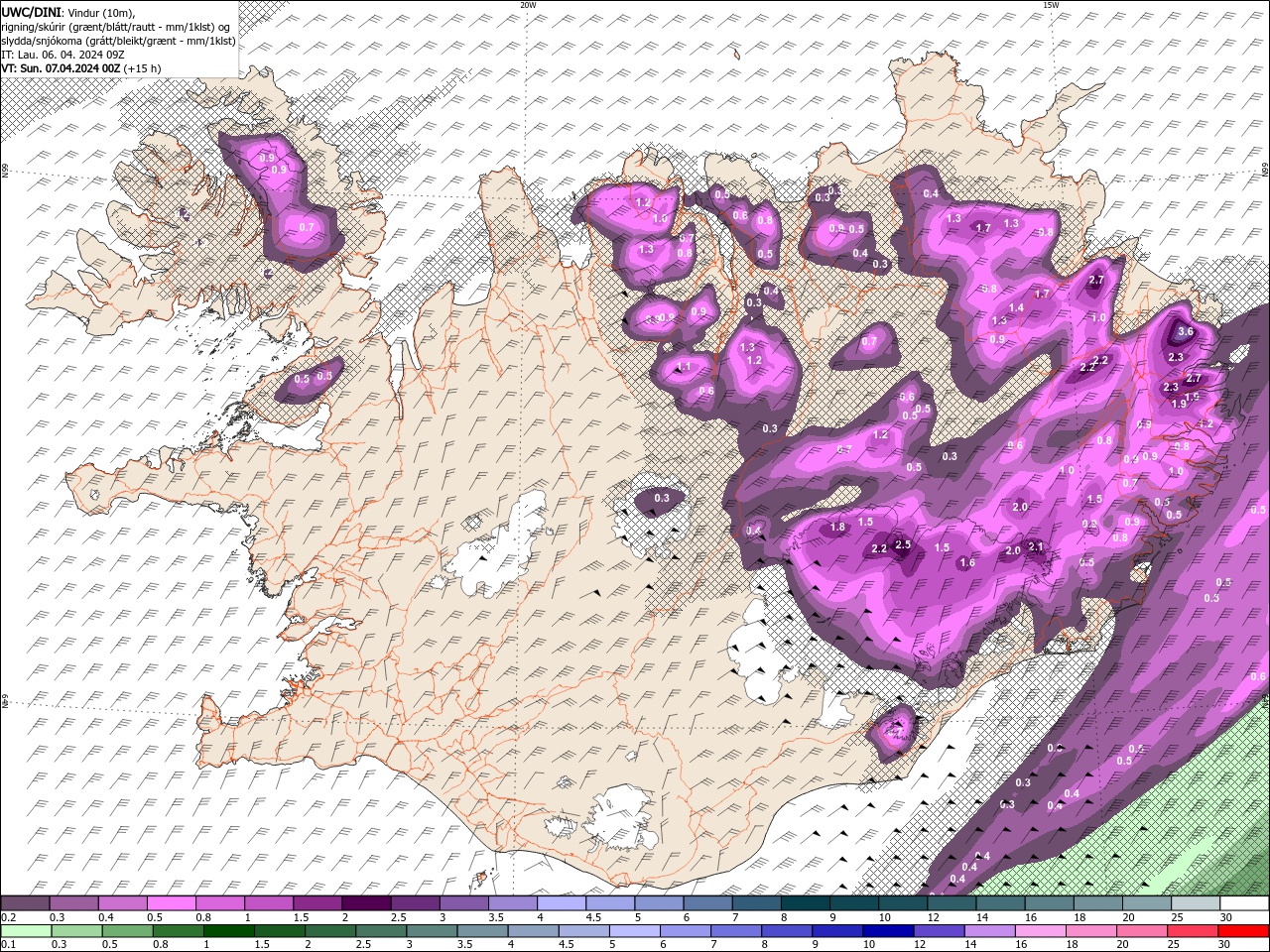This screenshot has width=1270, height=952.
Task: Click the '20W' longitude label
Action: pyautogui.click(x=528, y=5)
